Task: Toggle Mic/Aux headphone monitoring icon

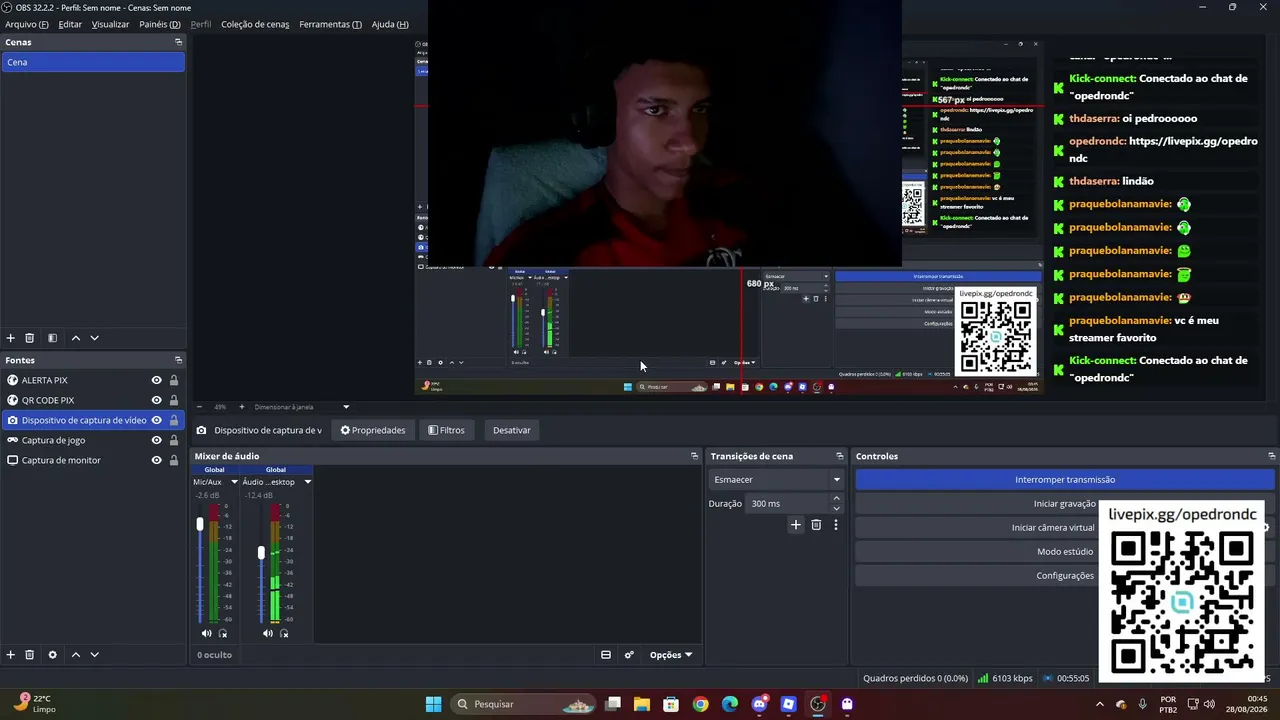Action: pyautogui.click(x=223, y=633)
